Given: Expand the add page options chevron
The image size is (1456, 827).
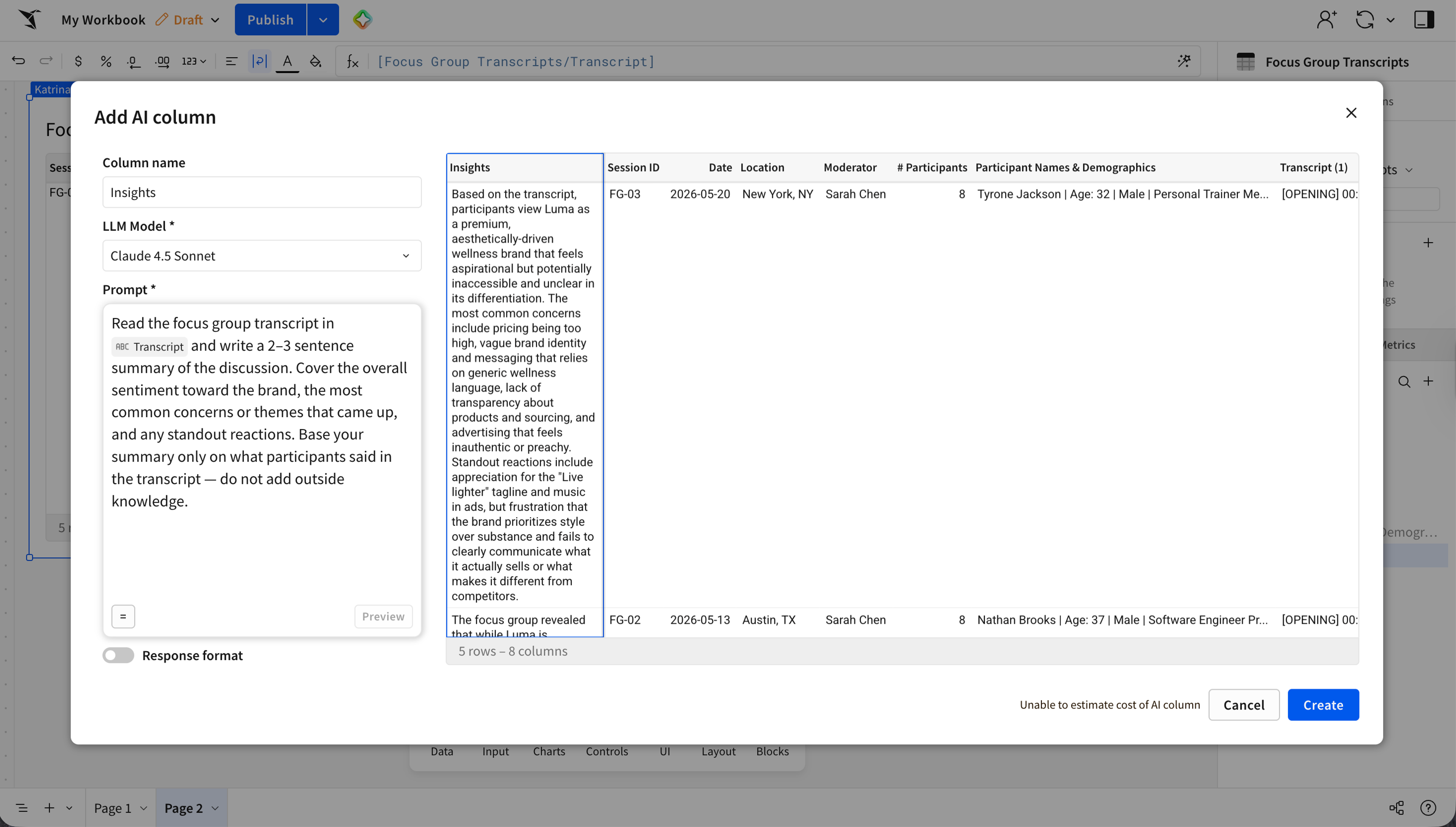Looking at the screenshot, I should (69, 808).
